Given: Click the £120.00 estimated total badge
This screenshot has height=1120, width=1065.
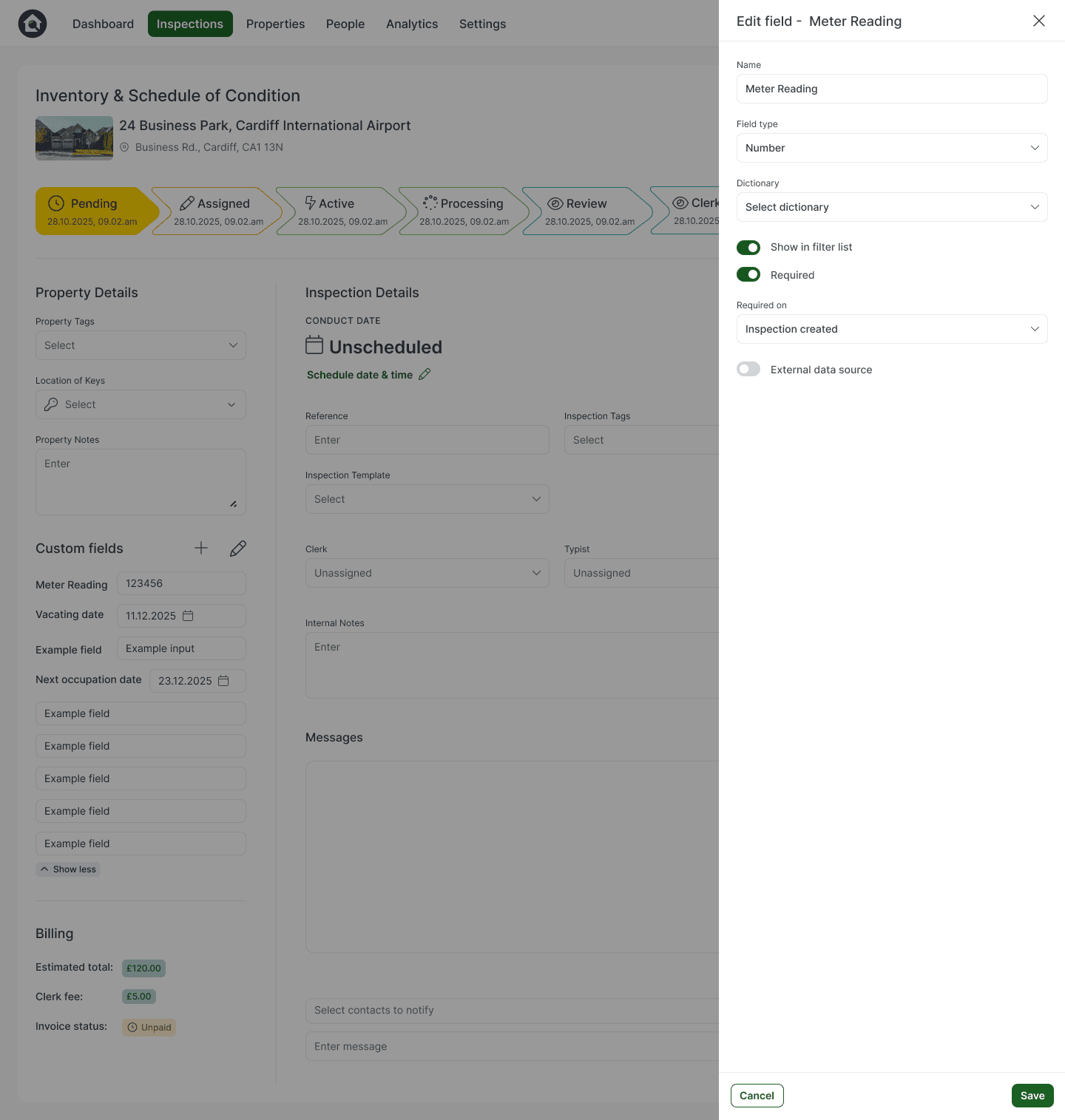Looking at the screenshot, I should (x=143, y=968).
